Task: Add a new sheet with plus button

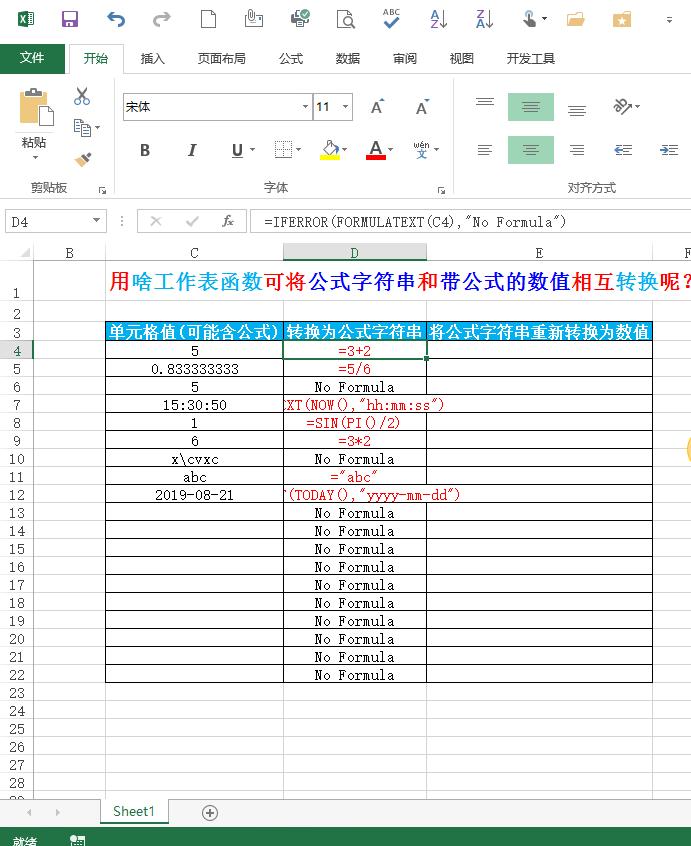Action: 210,813
